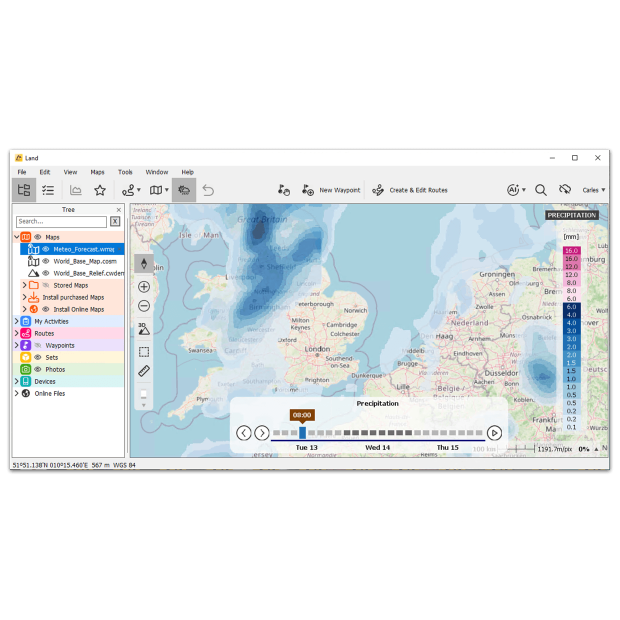Select the Routes tree row
Image resolution: width=620 pixels, height=620 pixels.
69,333
